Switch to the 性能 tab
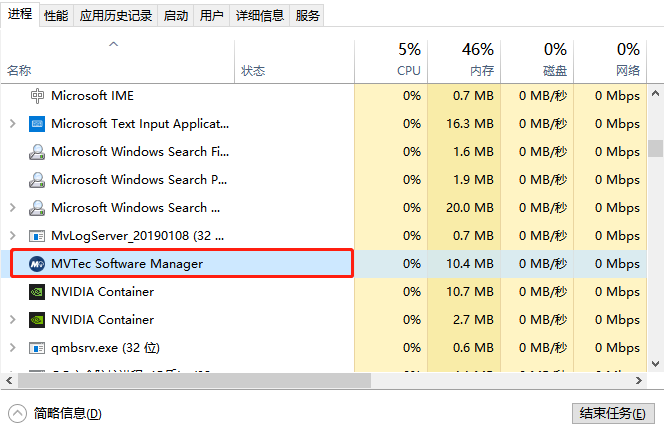The image size is (664, 438). click(x=56, y=16)
